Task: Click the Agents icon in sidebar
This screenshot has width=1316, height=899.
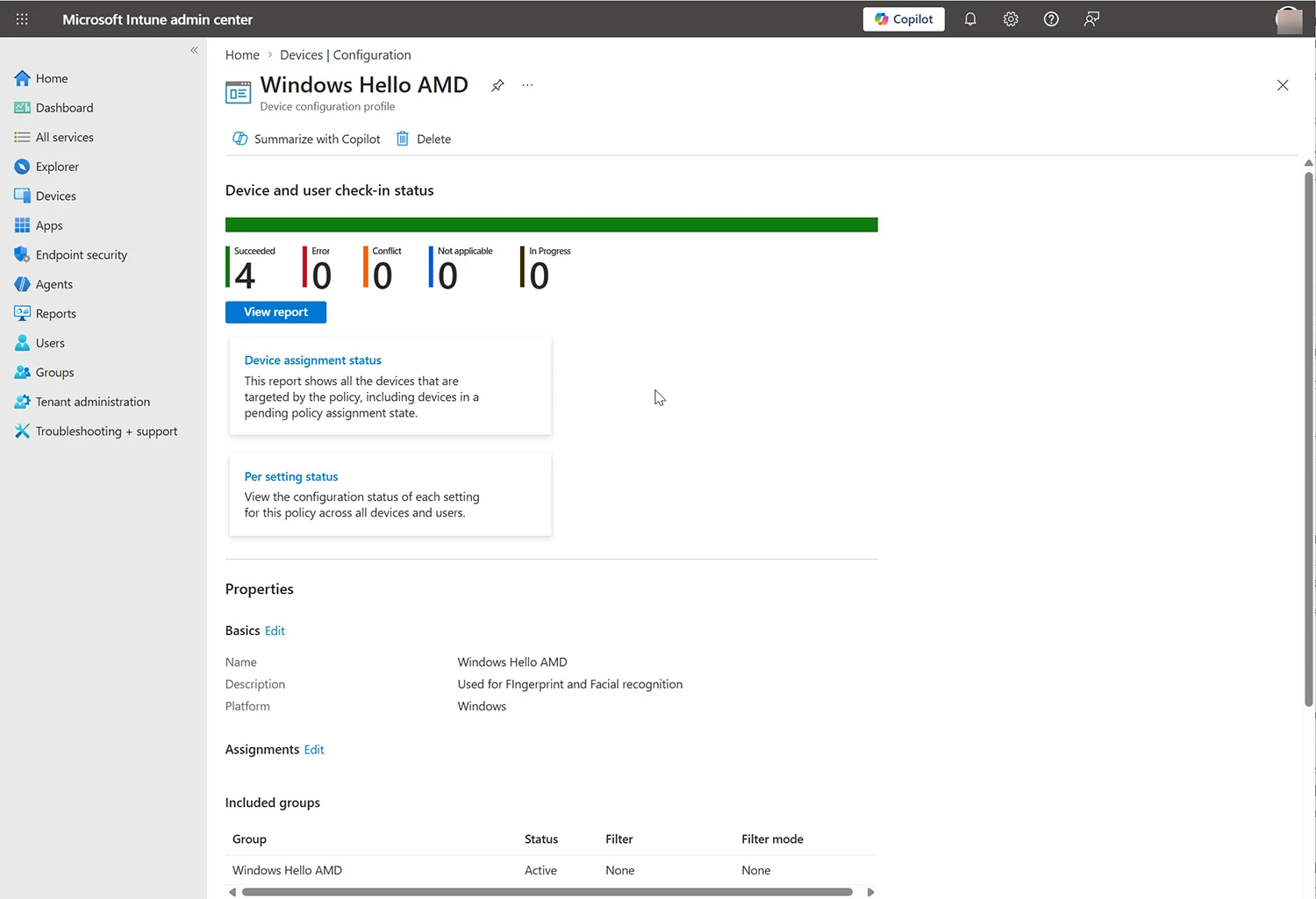Action: pos(22,284)
